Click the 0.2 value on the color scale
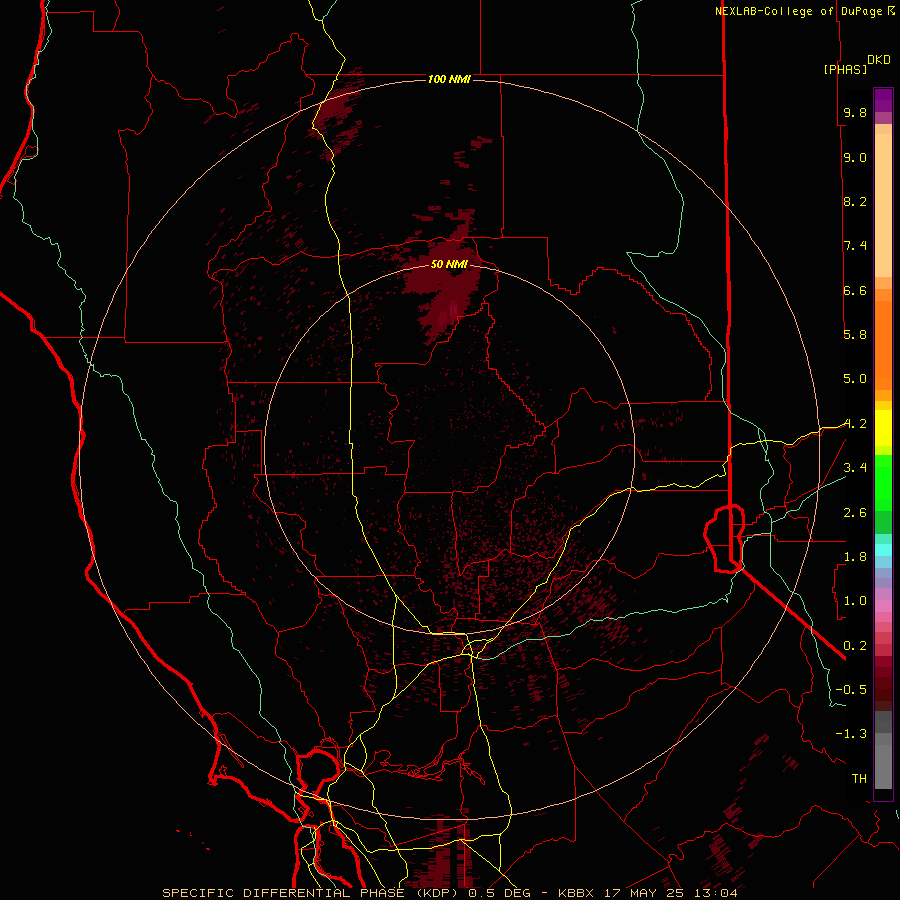 coord(855,645)
